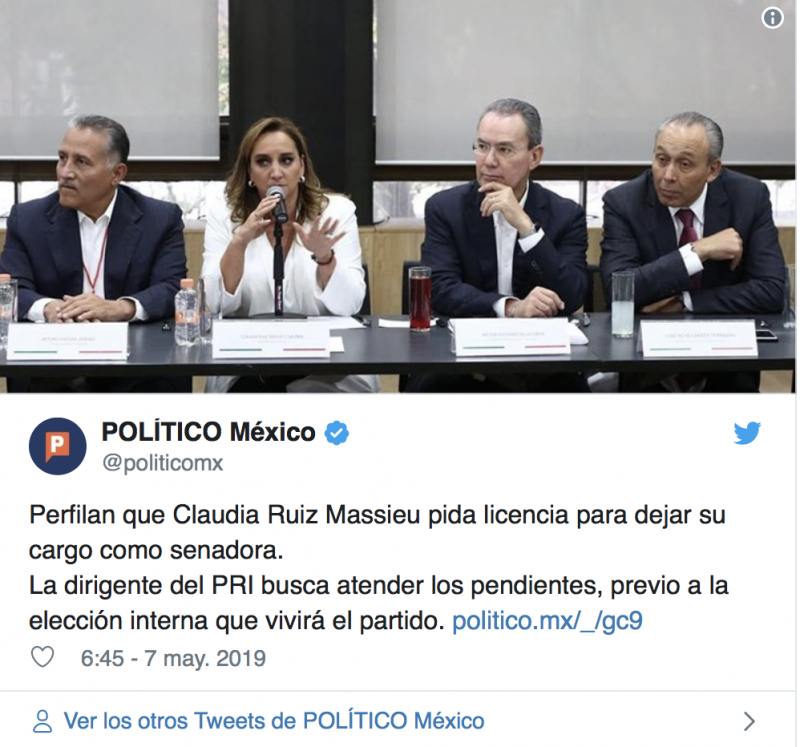This screenshot has height=747, width=800.
Task: Click the blue verified badge
Action: point(337,433)
